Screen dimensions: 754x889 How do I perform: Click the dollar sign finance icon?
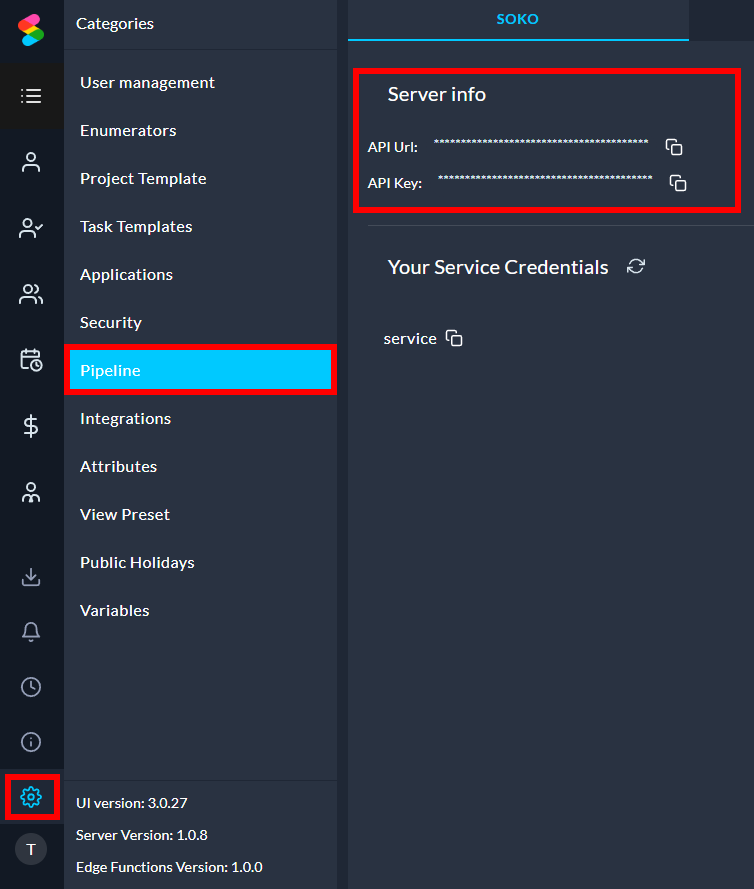[x=31, y=426]
